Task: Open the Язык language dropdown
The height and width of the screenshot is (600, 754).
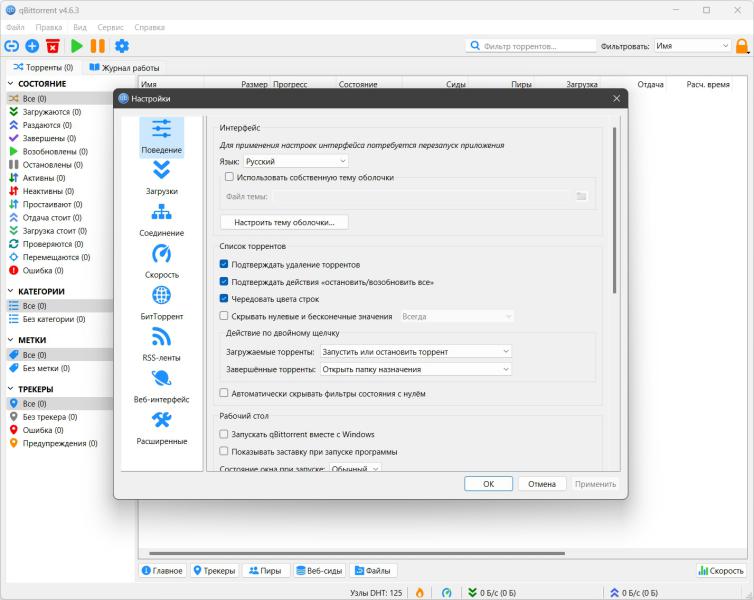Action: [x=296, y=161]
